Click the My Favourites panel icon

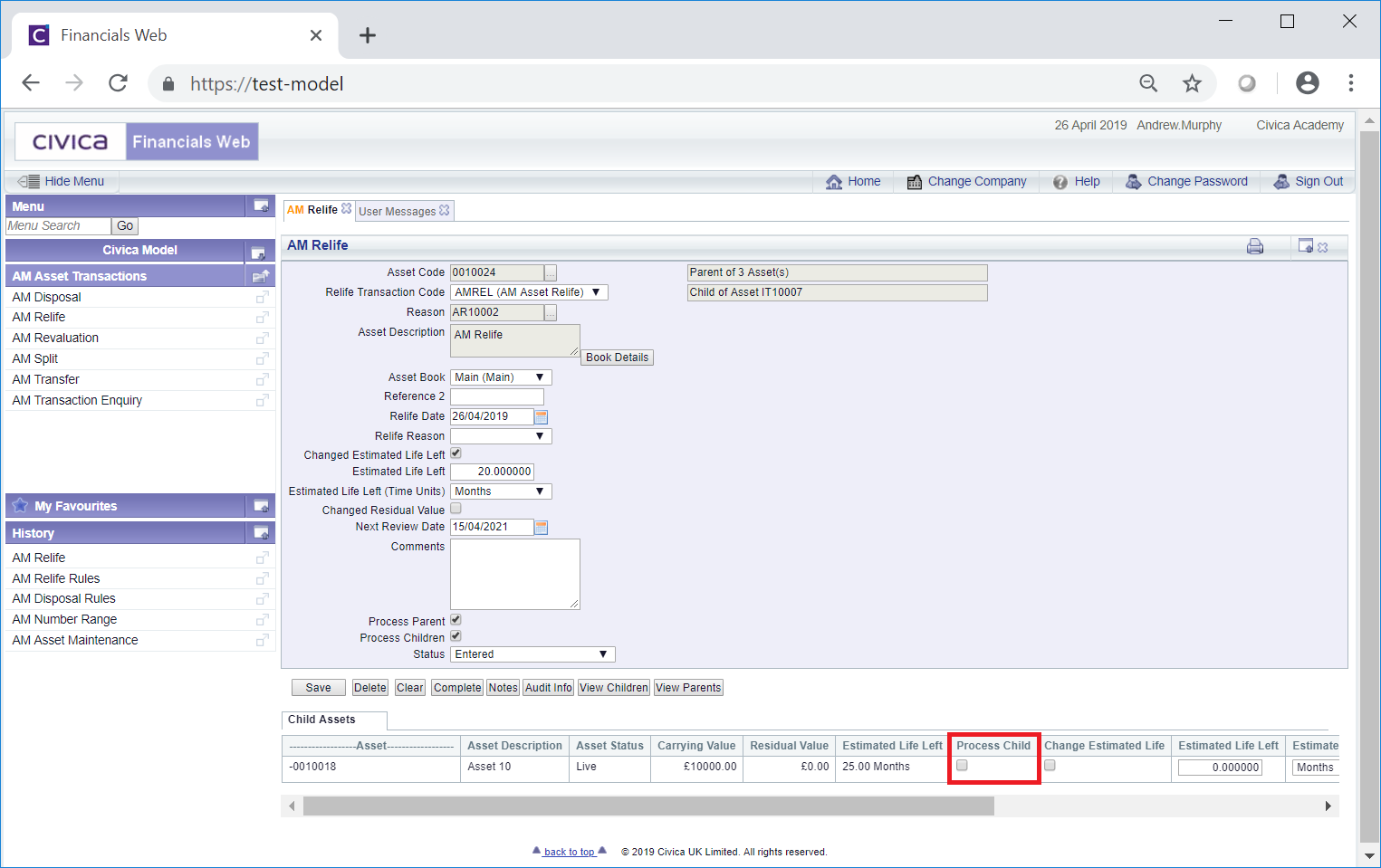pyautogui.click(x=261, y=506)
